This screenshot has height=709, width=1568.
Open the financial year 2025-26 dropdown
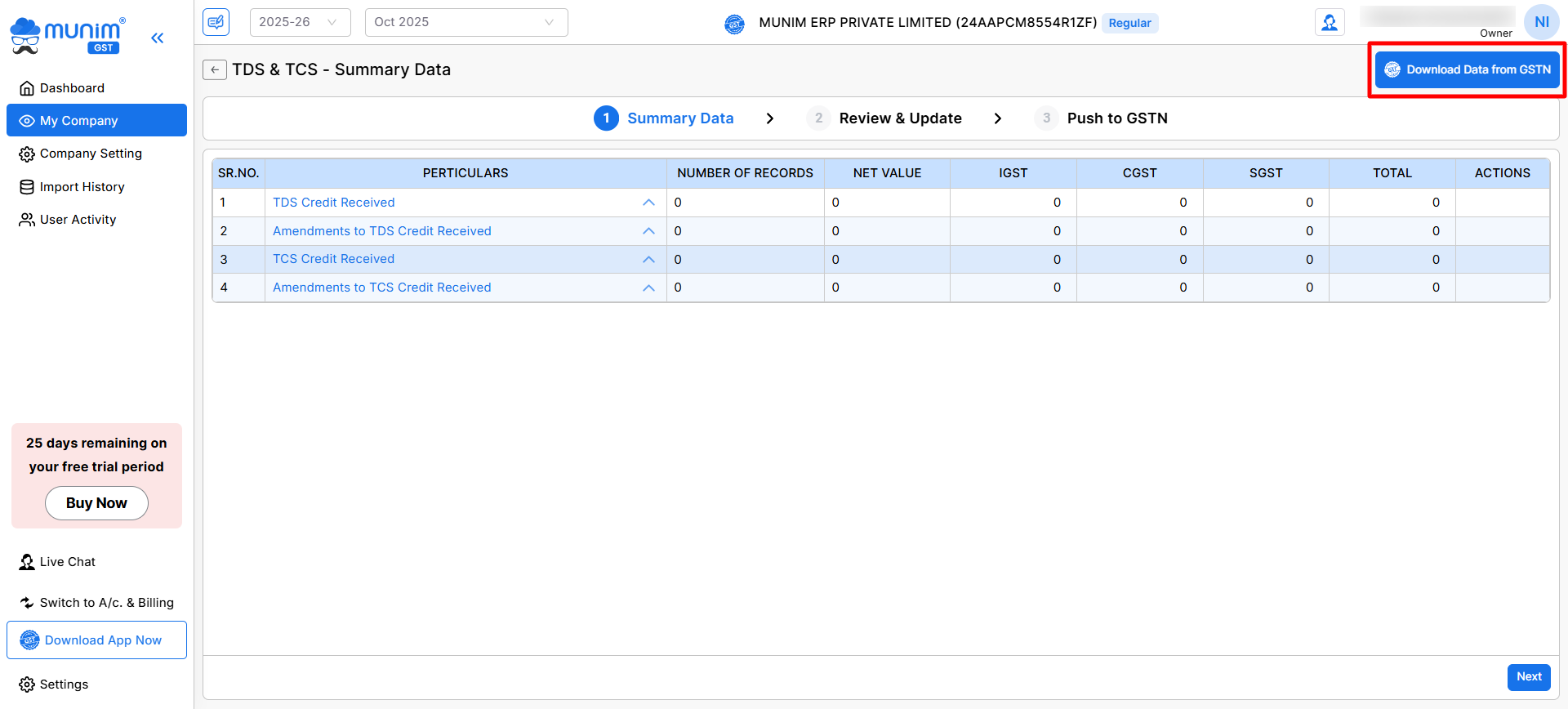coord(299,22)
